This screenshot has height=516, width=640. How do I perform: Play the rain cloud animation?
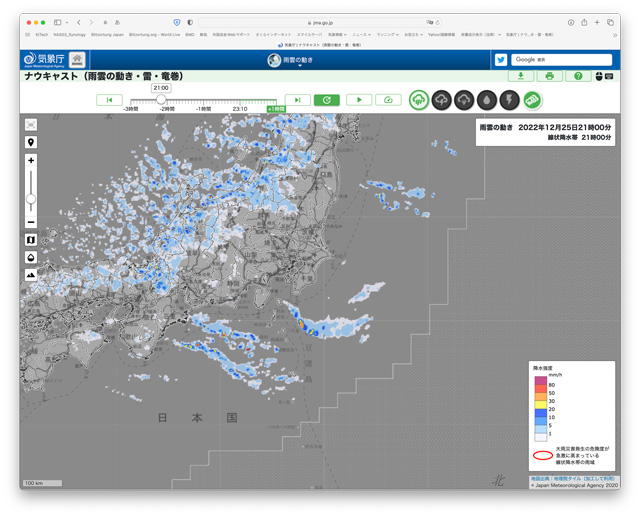pyautogui.click(x=358, y=100)
